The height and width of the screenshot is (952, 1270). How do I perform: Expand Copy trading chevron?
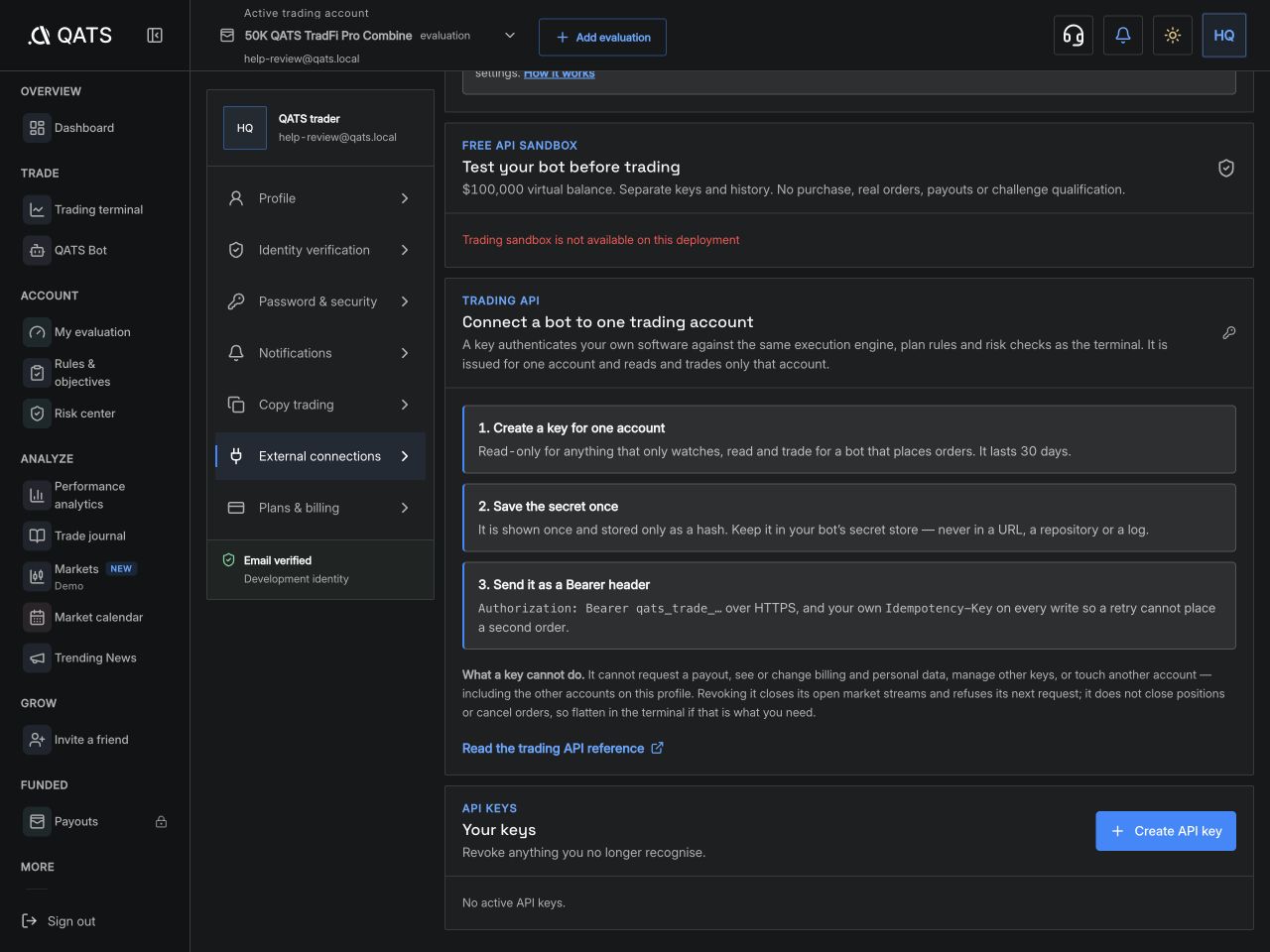(x=405, y=405)
